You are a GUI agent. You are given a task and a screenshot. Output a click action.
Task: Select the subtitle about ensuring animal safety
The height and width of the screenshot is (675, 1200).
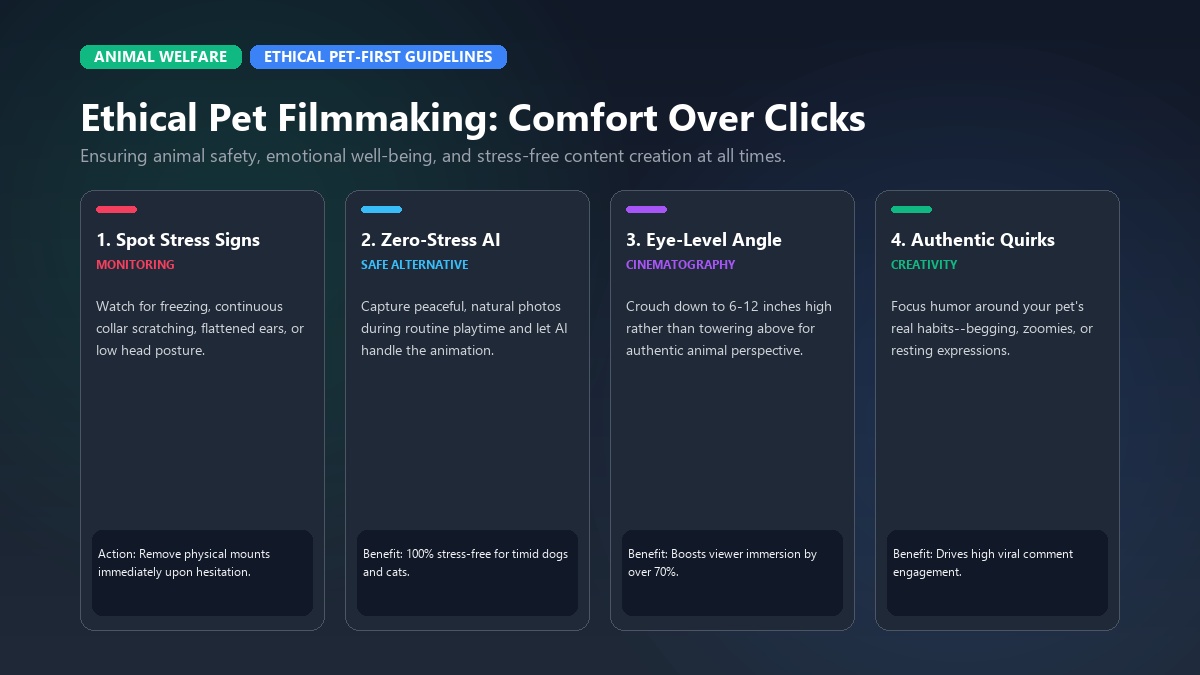(x=433, y=157)
